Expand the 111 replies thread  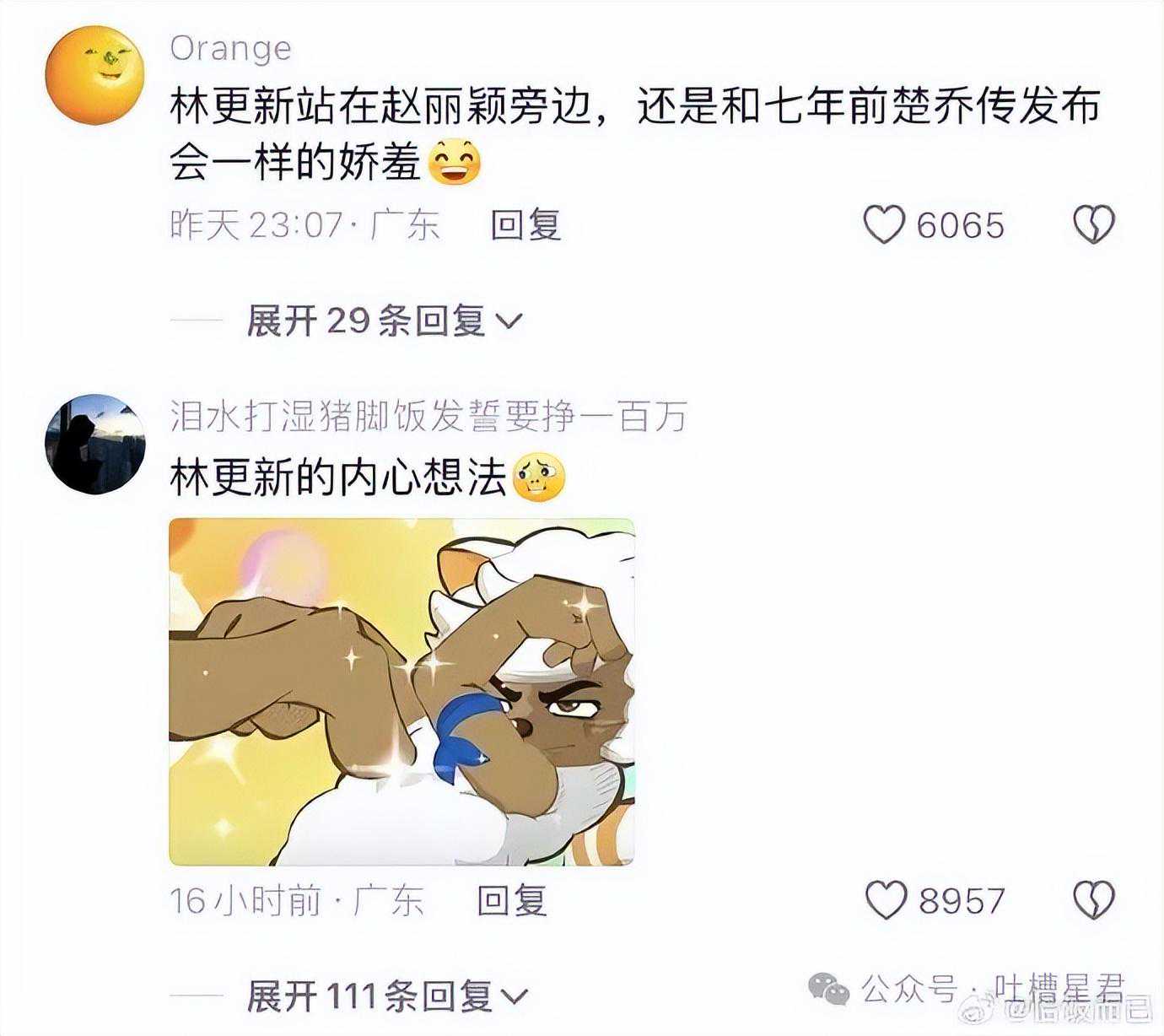(x=387, y=996)
